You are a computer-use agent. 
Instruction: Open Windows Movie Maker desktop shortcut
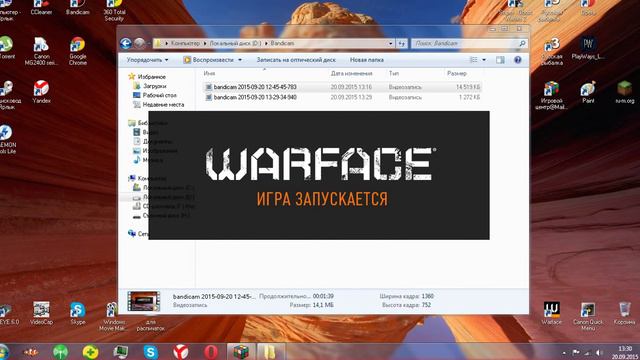(x=112, y=316)
